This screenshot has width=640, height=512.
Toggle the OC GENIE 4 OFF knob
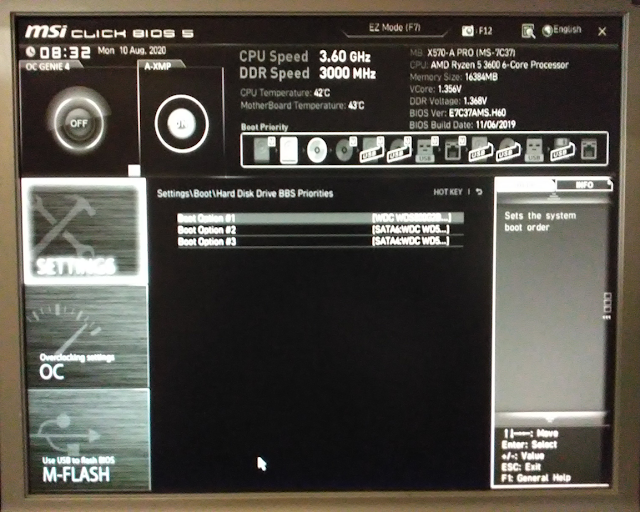tap(78, 123)
